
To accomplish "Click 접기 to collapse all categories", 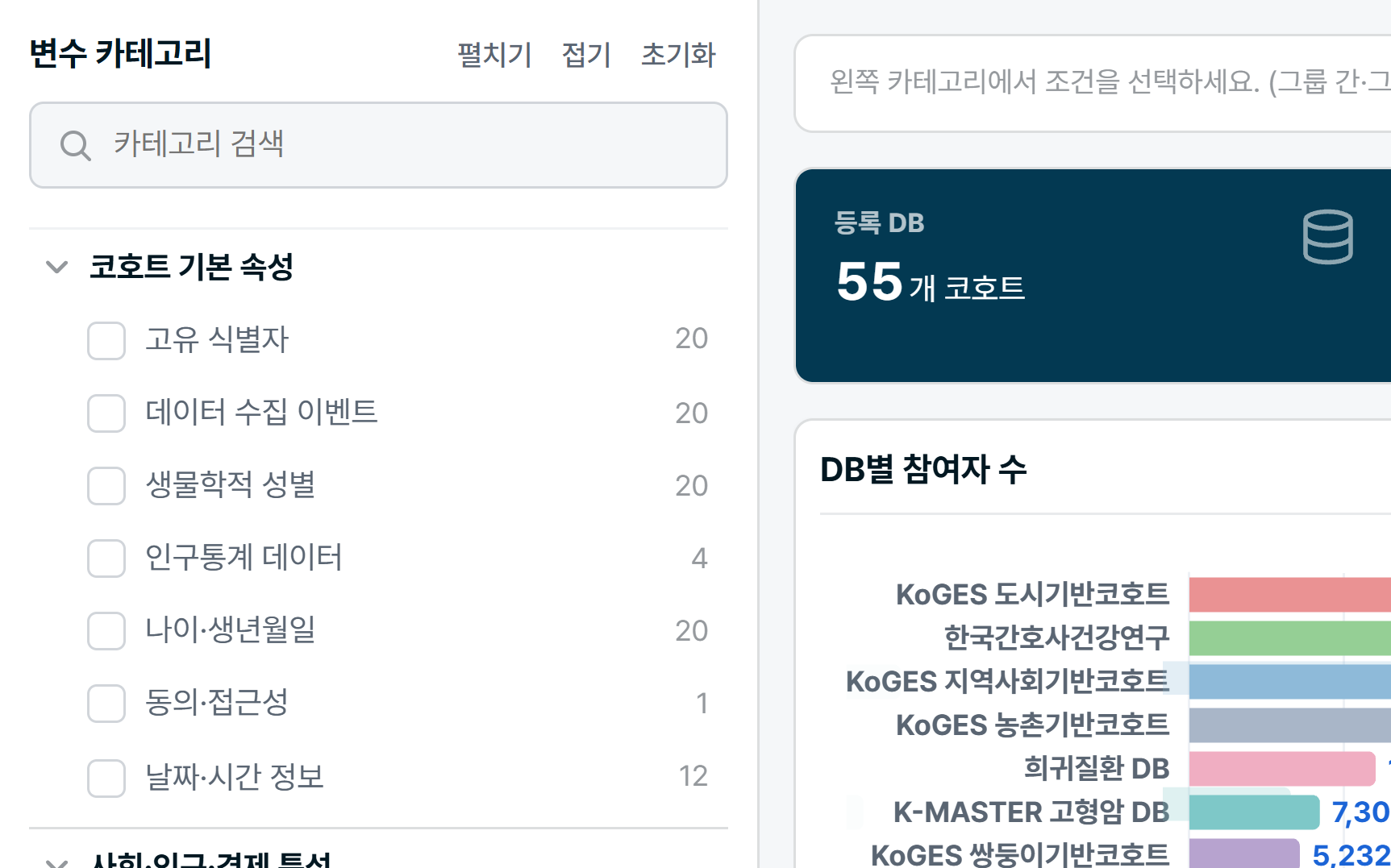I will tap(586, 55).
